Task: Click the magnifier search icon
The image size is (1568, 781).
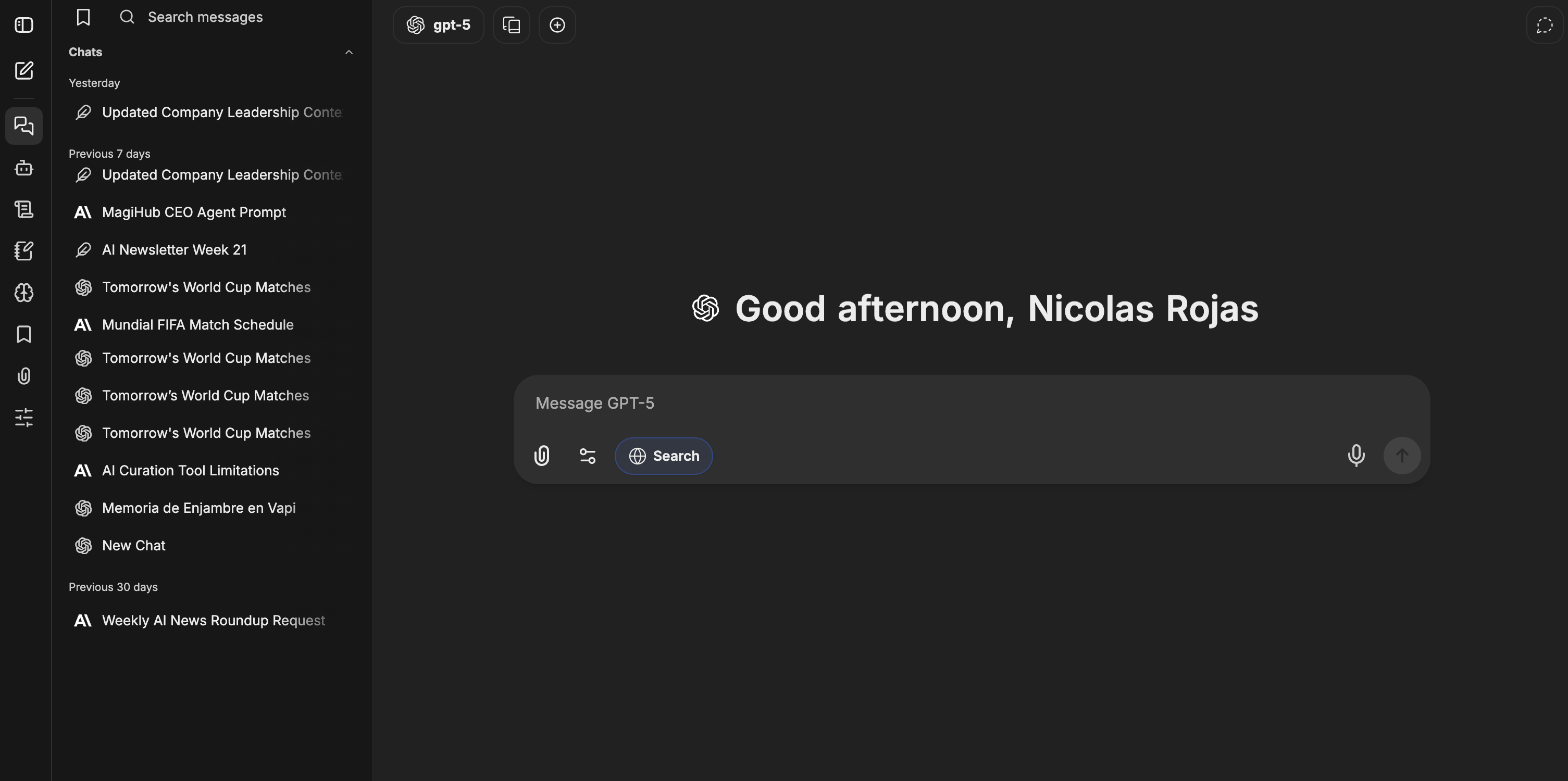Action: click(x=127, y=17)
